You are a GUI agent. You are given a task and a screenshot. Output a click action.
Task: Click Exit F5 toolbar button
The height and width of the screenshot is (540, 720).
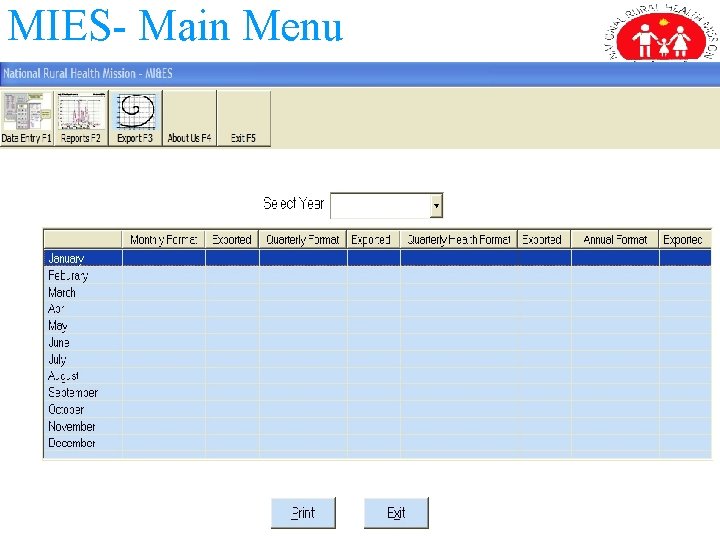243,118
